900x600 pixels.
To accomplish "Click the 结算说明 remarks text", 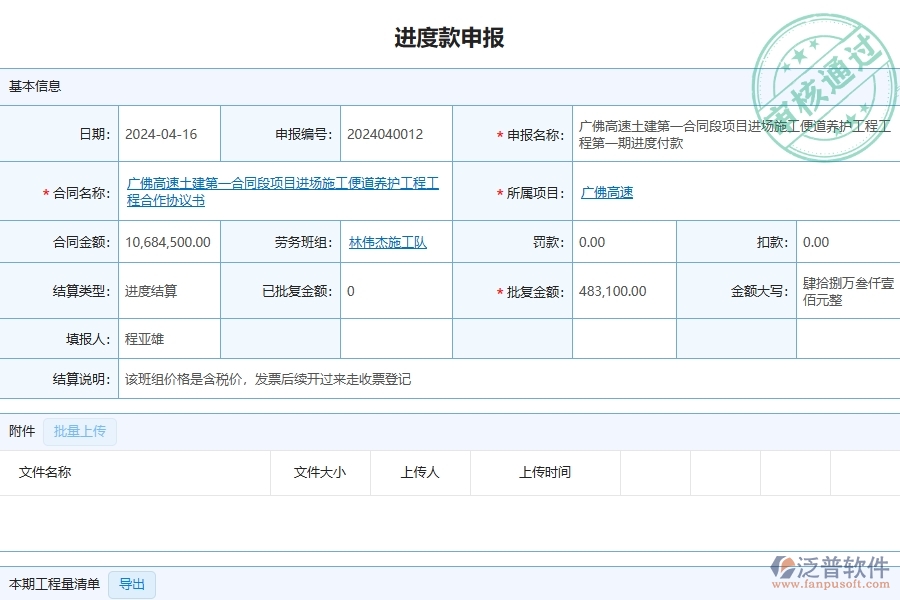I will (269, 379).
